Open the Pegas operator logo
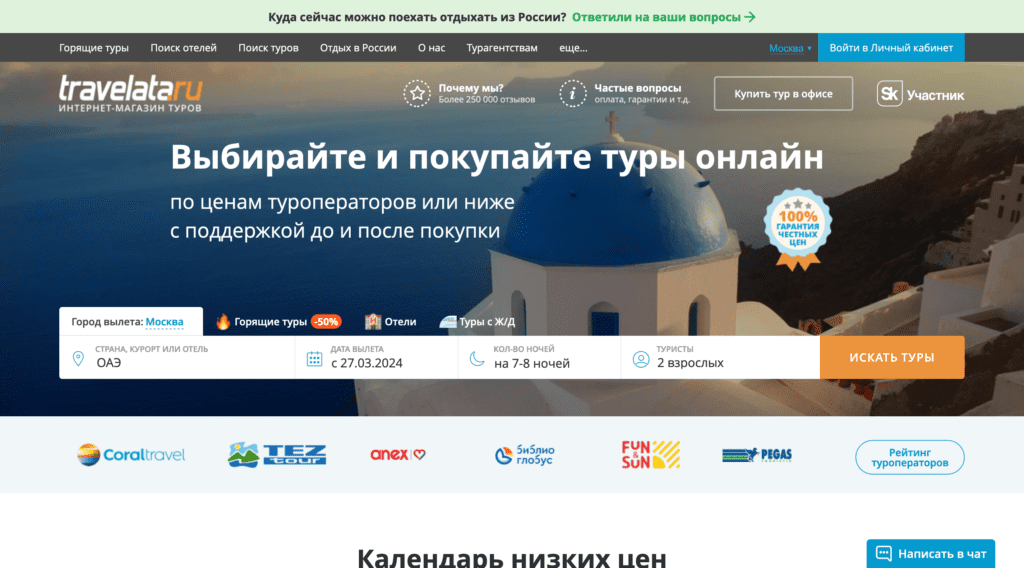The height and width of the screenshot is (568, 1024). coord(757,455)
